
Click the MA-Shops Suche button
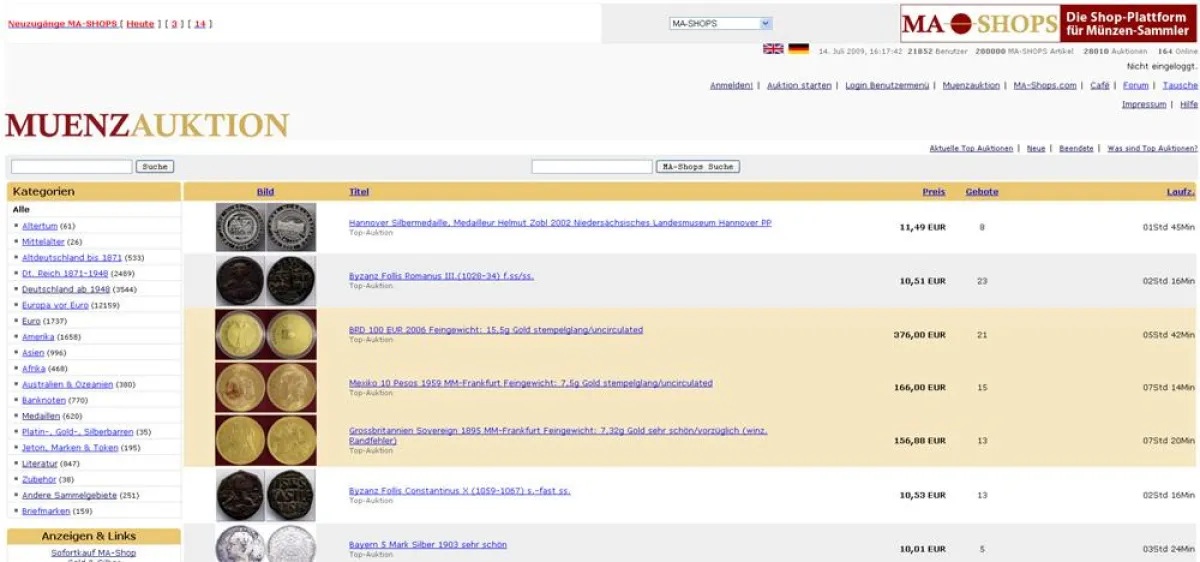point(698,167)
